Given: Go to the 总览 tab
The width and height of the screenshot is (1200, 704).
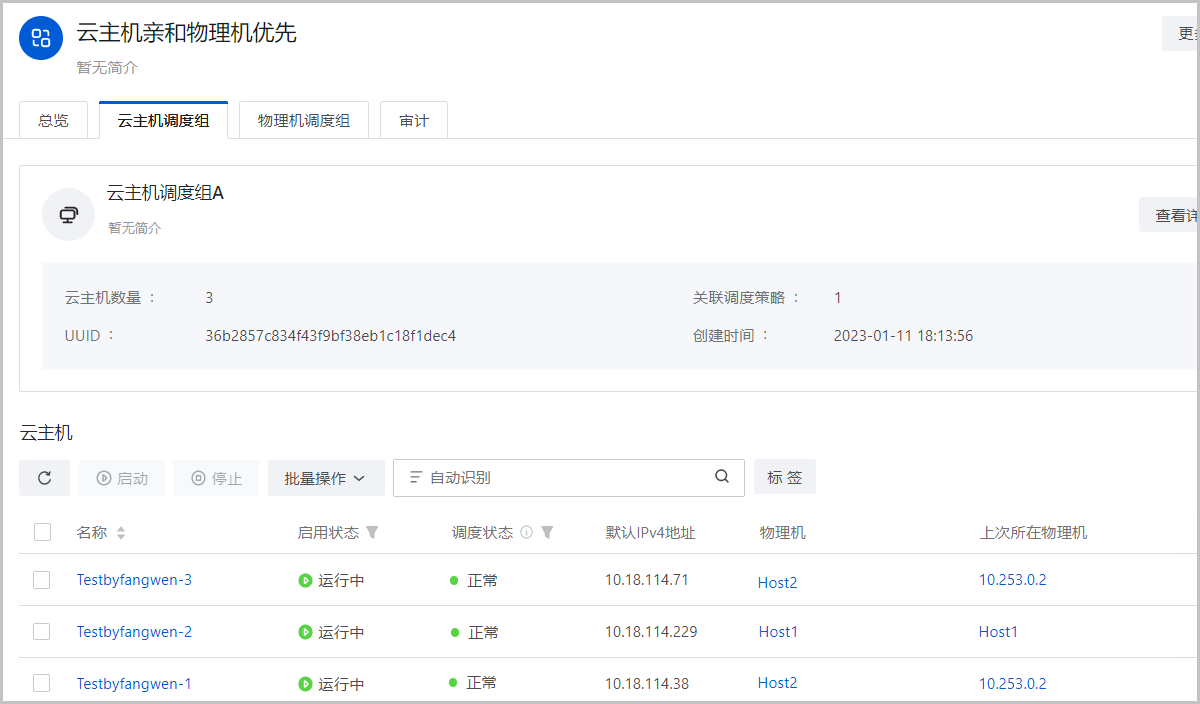Looking at the screenshot, I should [x=53, y=120].
